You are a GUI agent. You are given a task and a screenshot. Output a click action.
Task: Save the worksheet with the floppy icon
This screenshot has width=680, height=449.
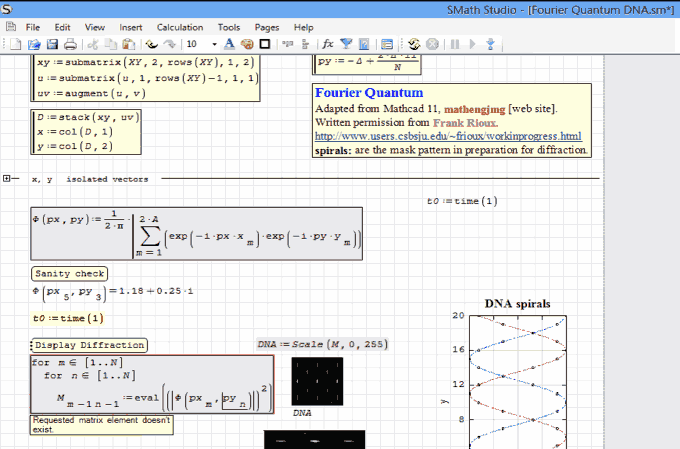[x=52, y=44]
